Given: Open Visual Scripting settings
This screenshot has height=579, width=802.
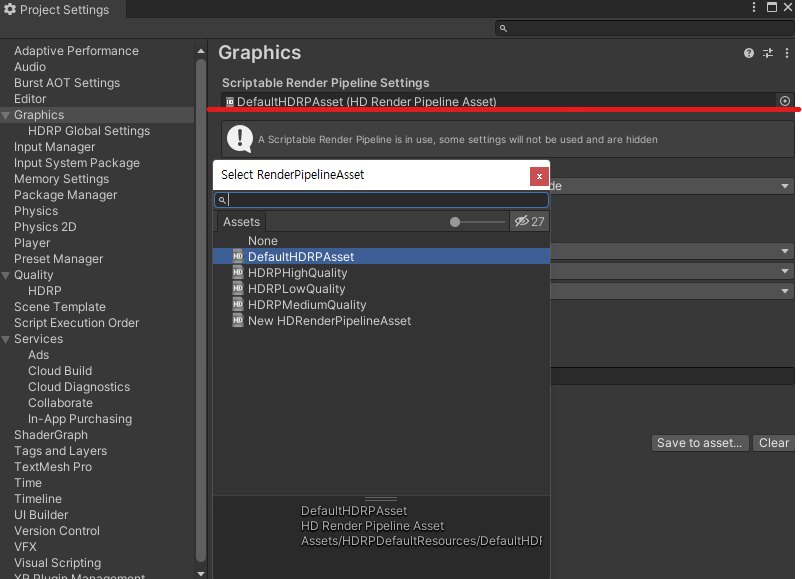Looking at the screenshot, I should pos(57,563).
